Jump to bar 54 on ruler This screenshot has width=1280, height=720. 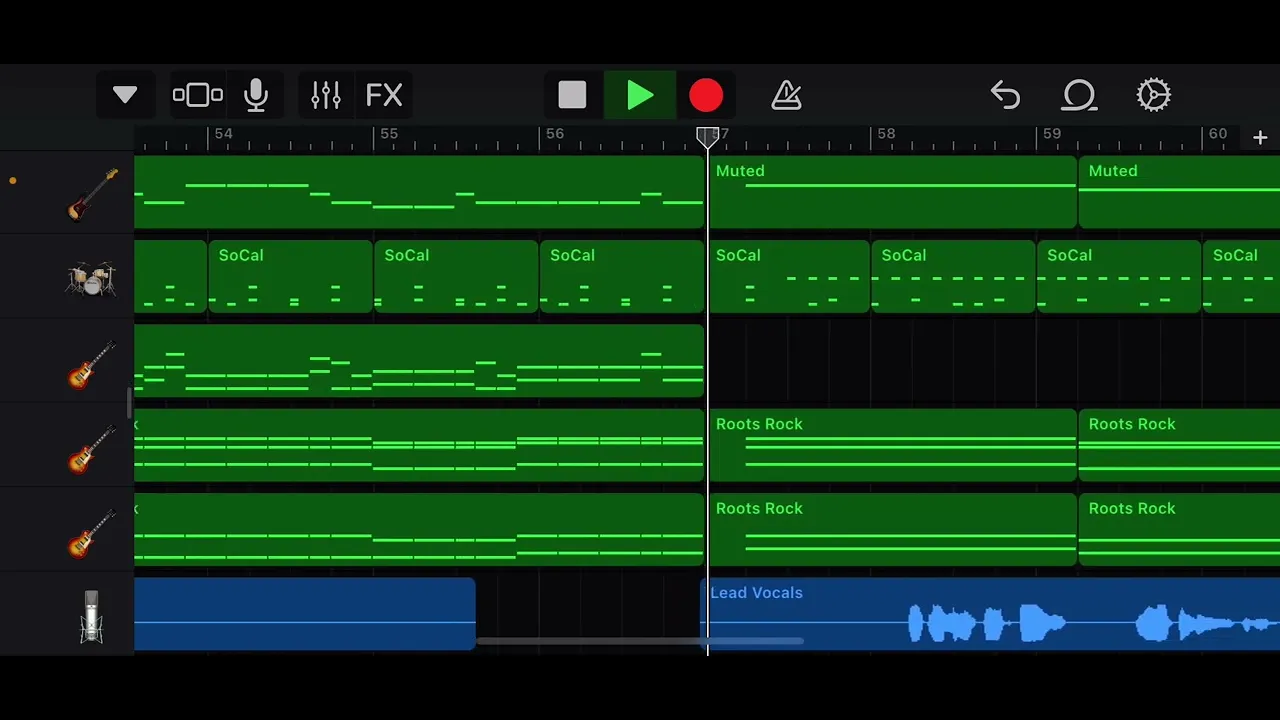coord(222,134)
